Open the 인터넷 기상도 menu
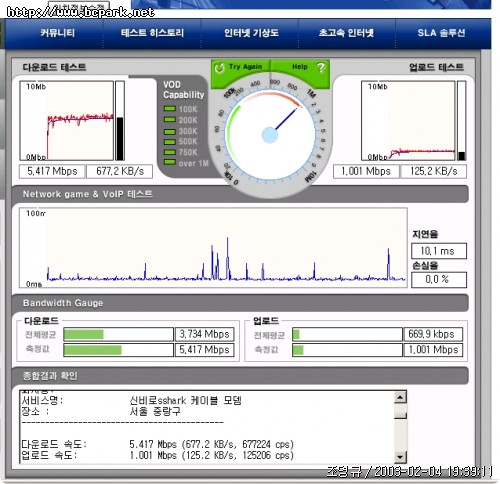 (x=251, y=33)
